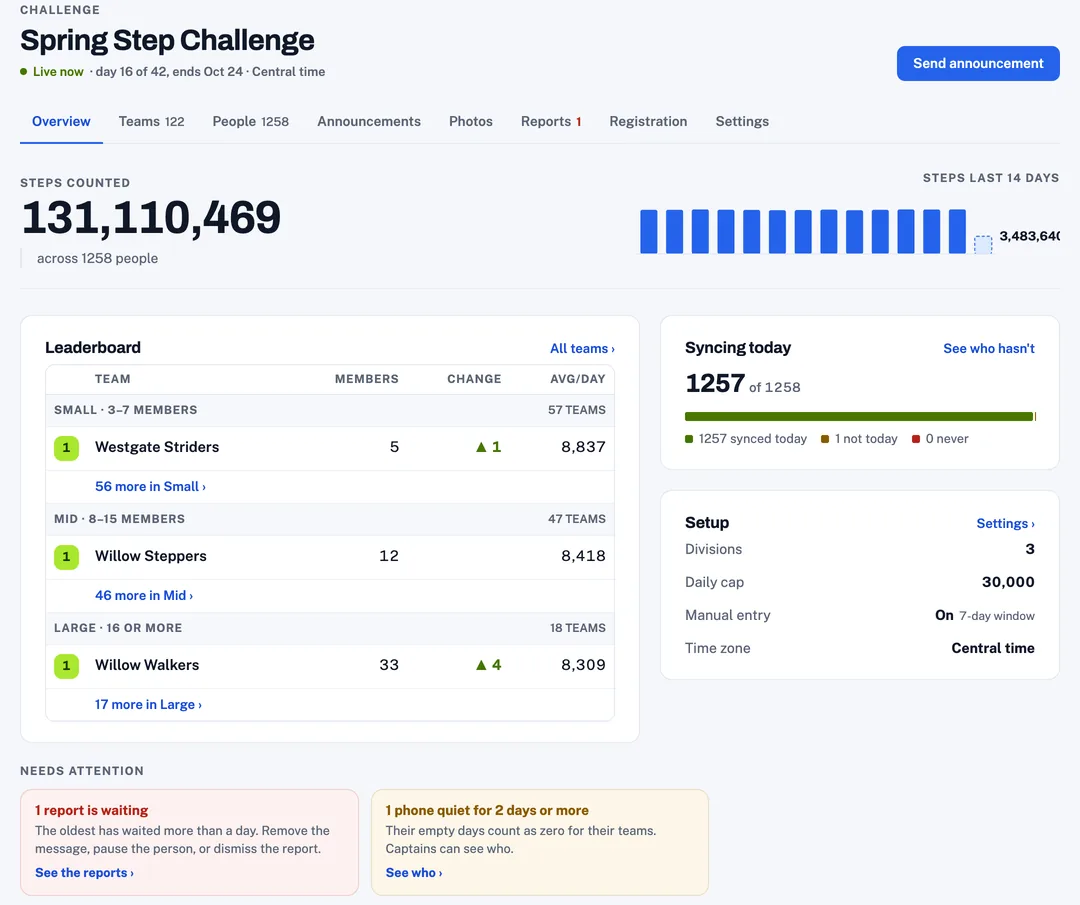Click the 8,418 avg/day value
This screenshot has height=905, width=1080.
tap(583, 556)
